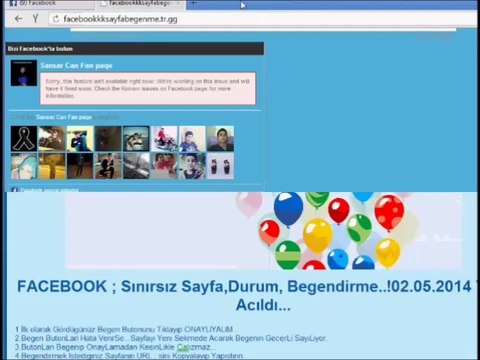Click the Yandex Y icon in toolbar
Viewport: 480px width, 360px height.
pos(36,19)
